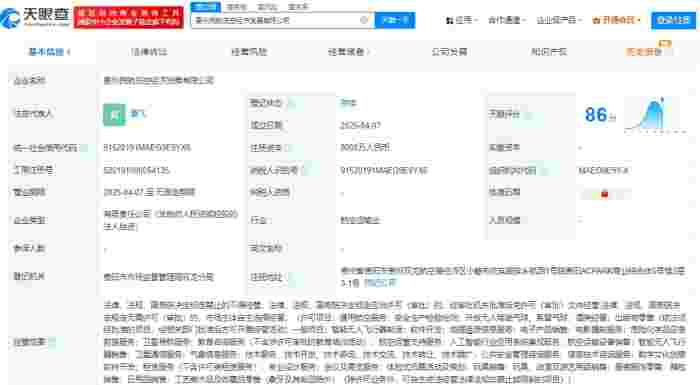
Task: Click the organization code value
Action: point(603,171)
